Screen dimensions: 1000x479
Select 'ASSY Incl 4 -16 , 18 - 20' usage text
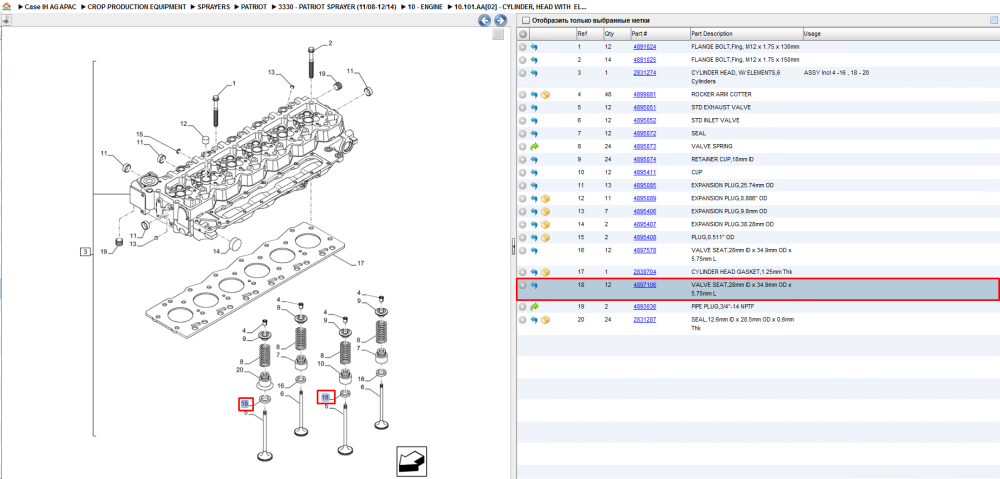(x=837, y=73)
